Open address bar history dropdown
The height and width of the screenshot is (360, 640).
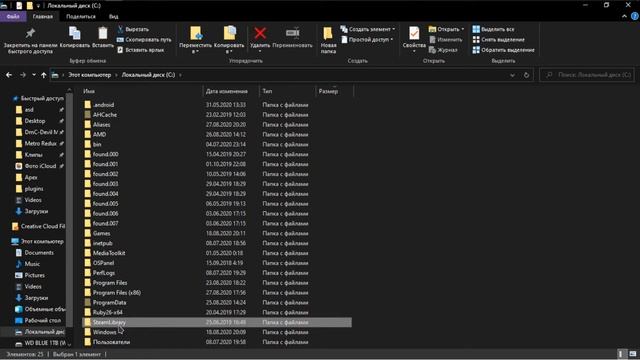512,75
